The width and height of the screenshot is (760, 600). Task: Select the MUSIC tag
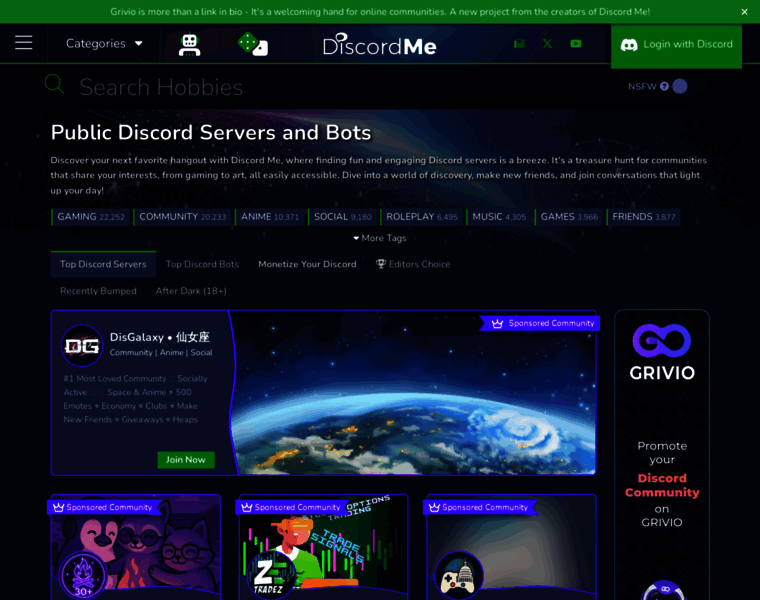coord(499,217)
